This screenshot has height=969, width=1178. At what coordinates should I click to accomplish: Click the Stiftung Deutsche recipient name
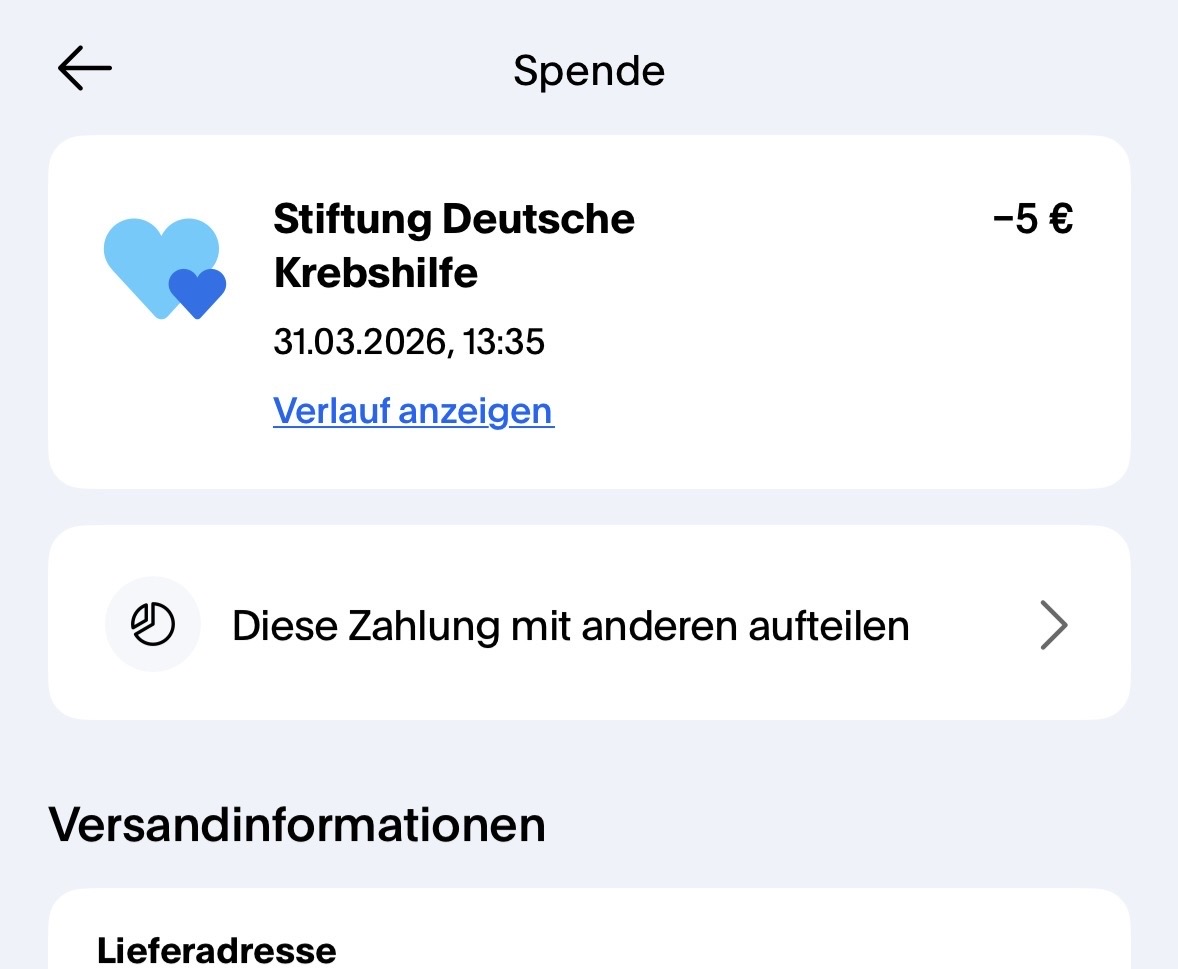tap(453, 219)
